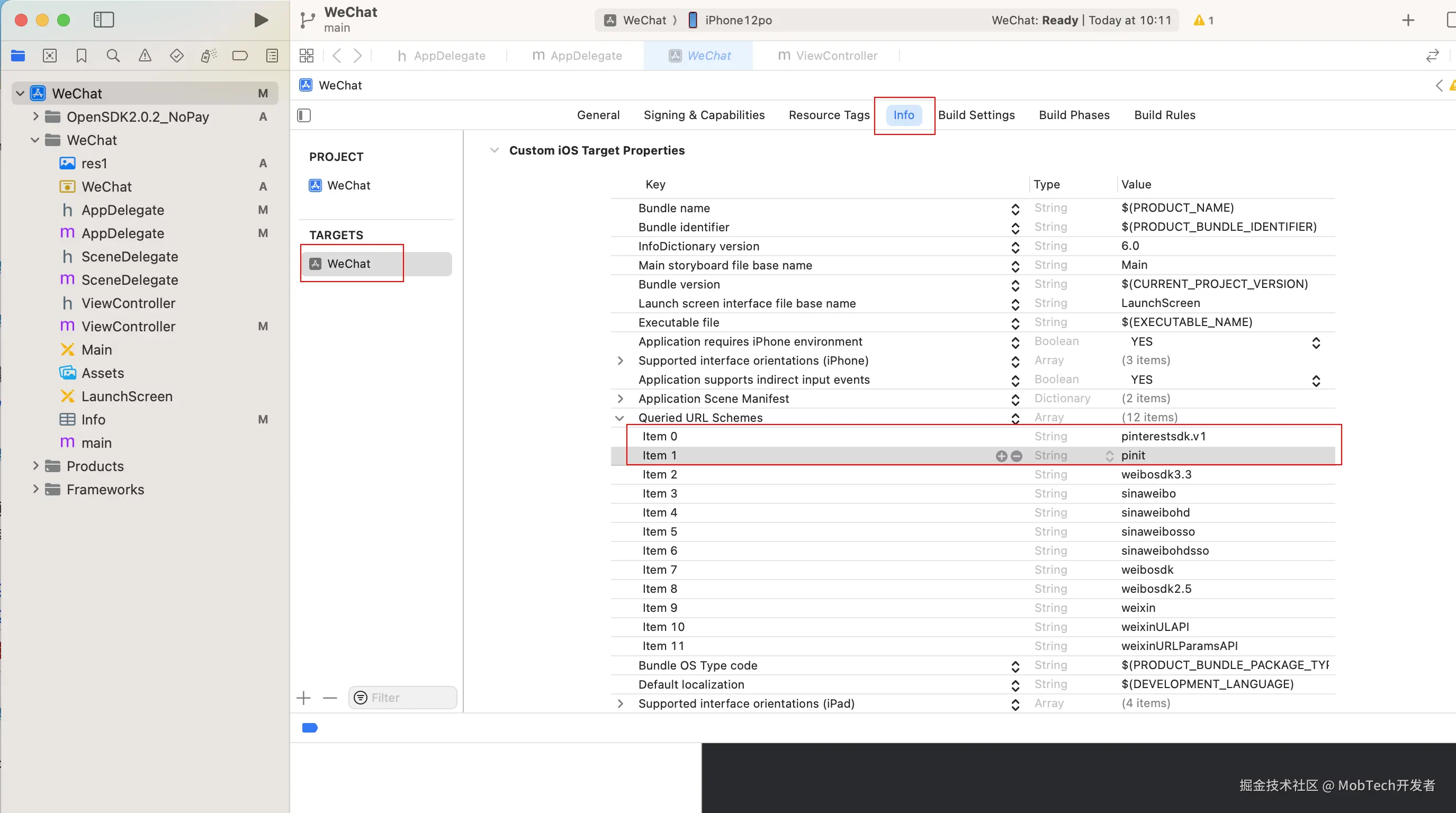Image resolution: width=1456 pixels, height=813 pixels.
Task: Toggle Application requires iPhone environment value
Action: coord(1315,342)
